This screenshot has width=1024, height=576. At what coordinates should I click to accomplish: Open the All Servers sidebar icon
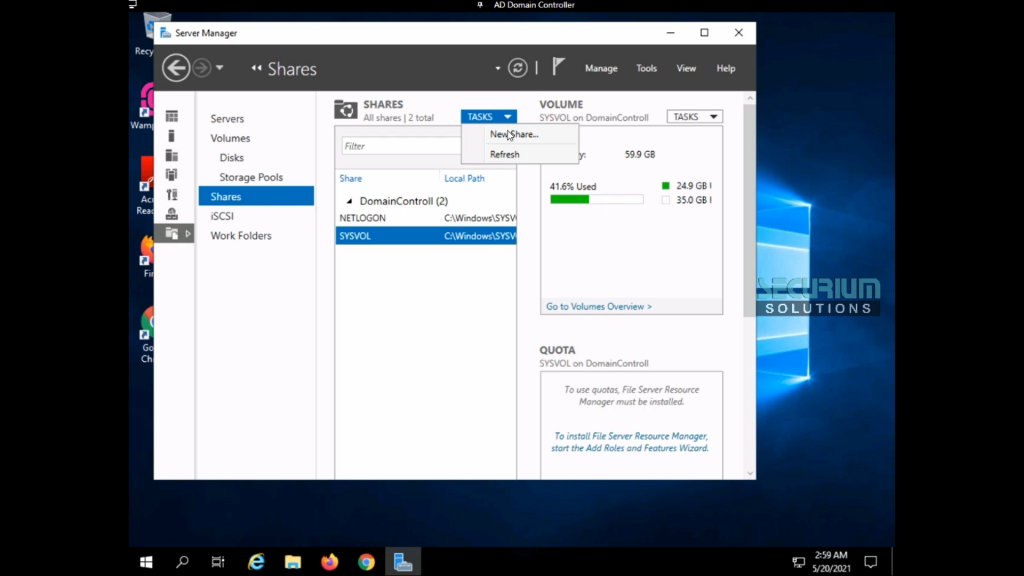tap(172, 155)
